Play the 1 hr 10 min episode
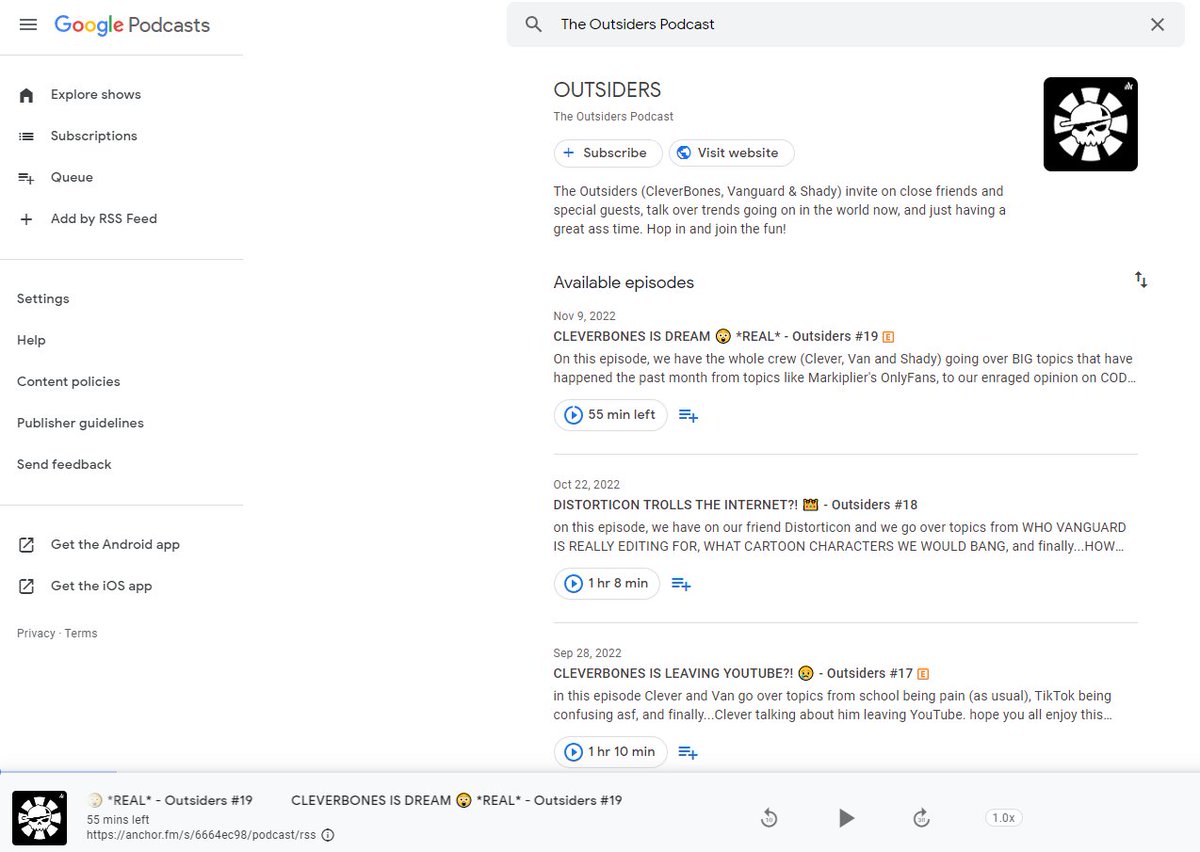 [x=610, y=751]
